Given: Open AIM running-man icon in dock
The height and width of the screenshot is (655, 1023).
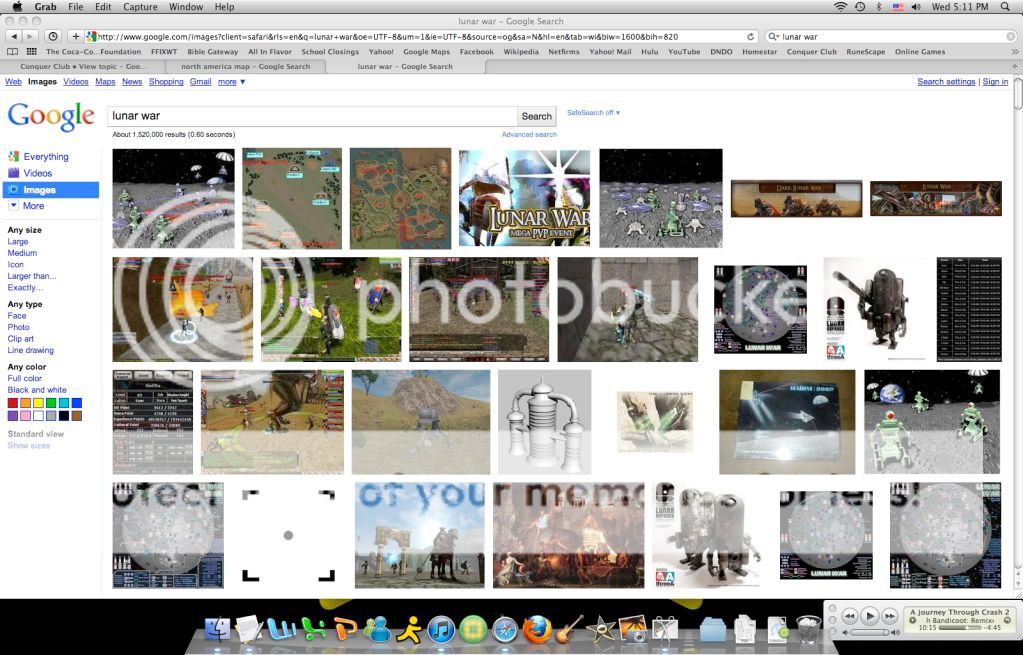Looking at the screenshot, I should click(x=410, y=630).
